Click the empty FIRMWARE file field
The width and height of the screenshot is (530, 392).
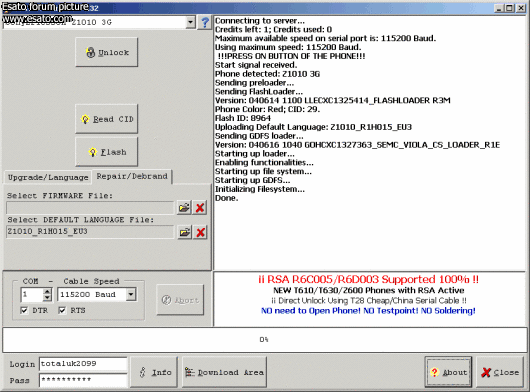[x=90, y=207]
